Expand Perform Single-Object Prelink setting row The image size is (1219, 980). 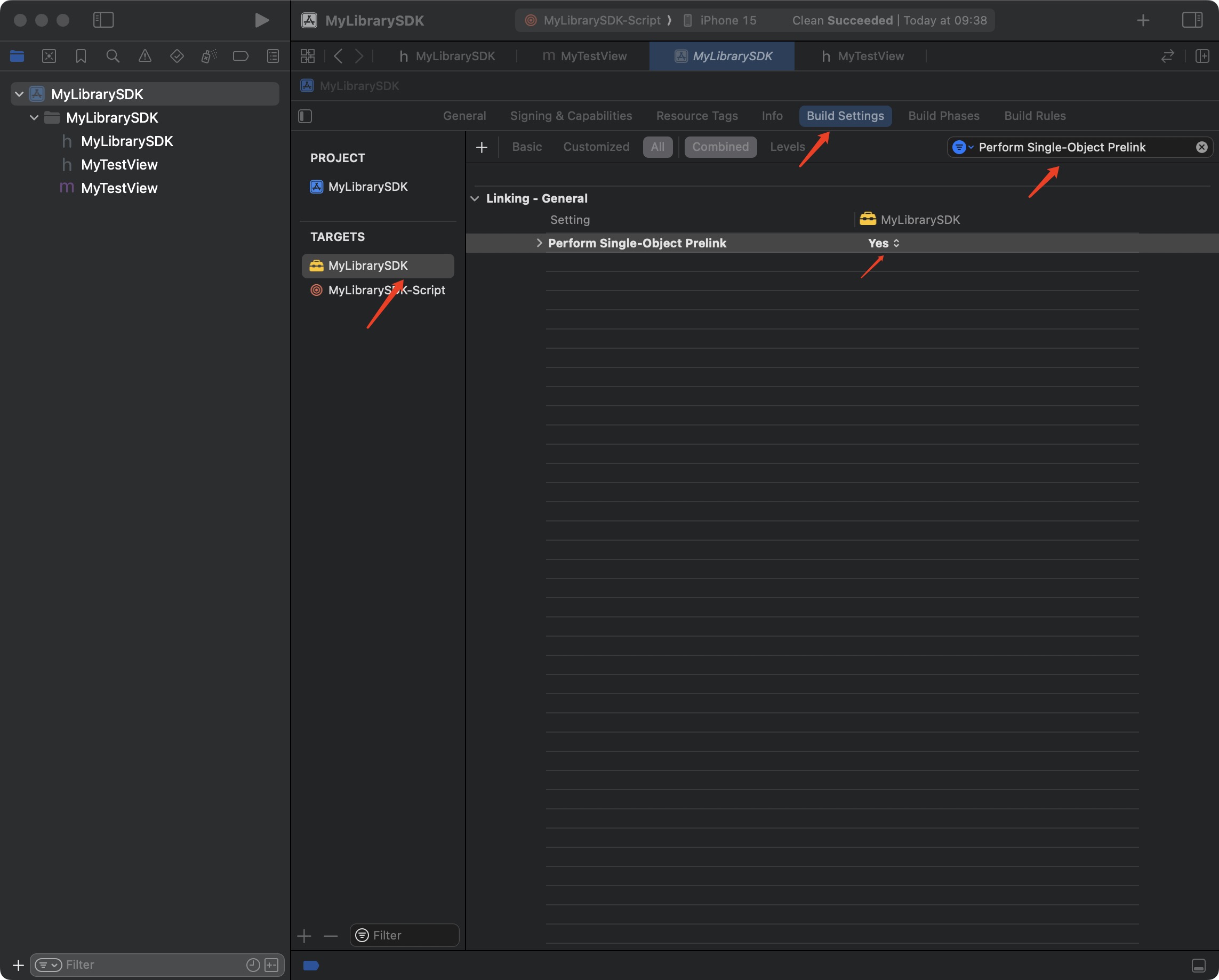pos(539,243)
